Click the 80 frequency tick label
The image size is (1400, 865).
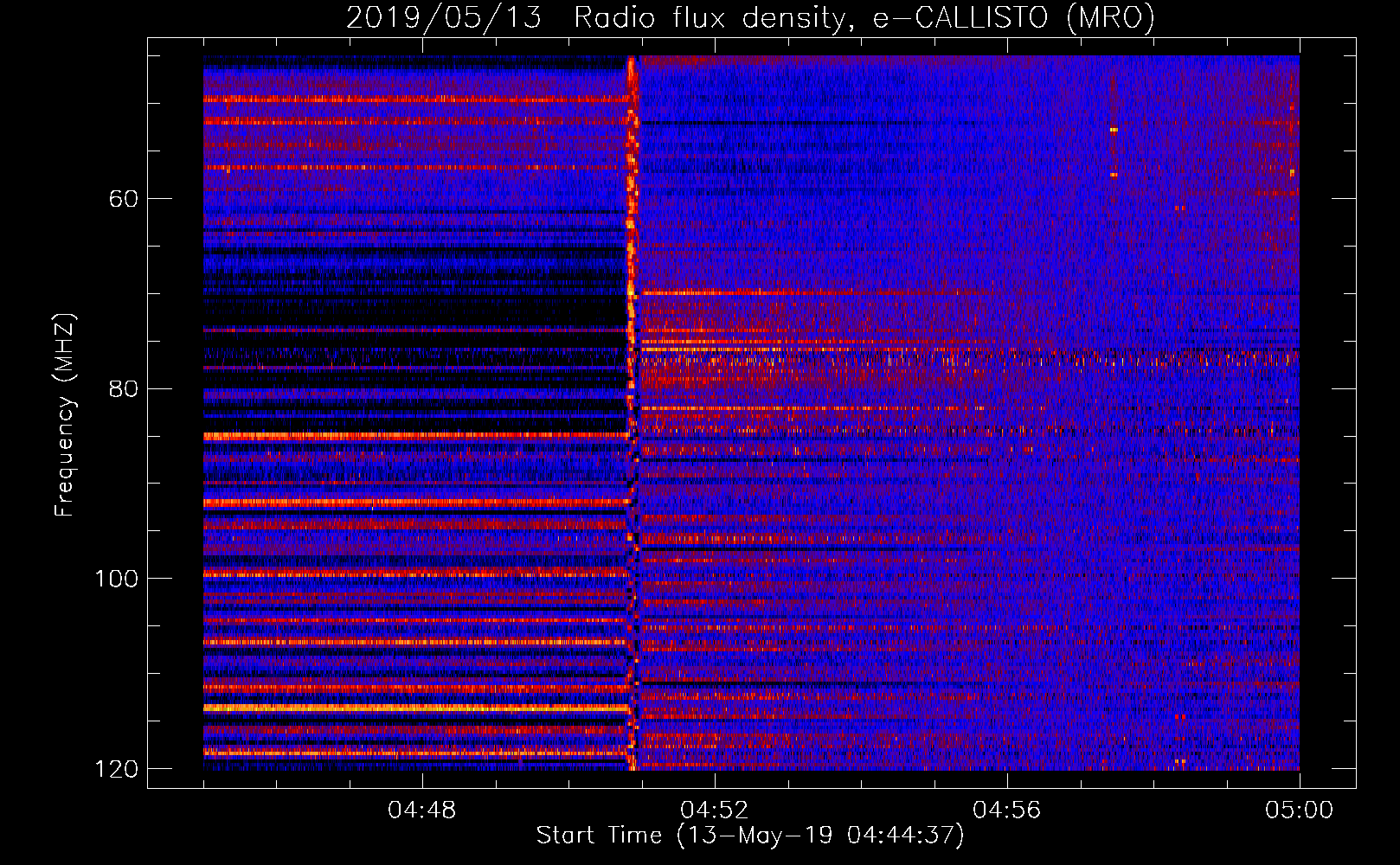click(x=124, y=388)
